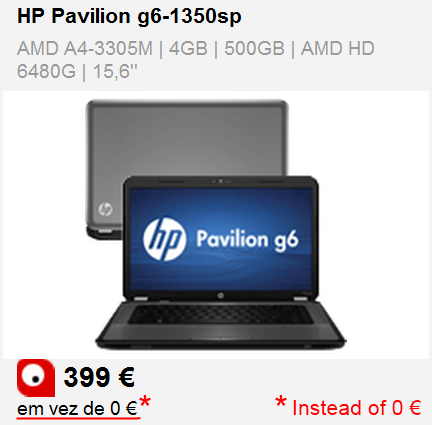Click the 'Instead of 0 €' red note
Viewport: 432px width, 425px height.
click(356, 407)
